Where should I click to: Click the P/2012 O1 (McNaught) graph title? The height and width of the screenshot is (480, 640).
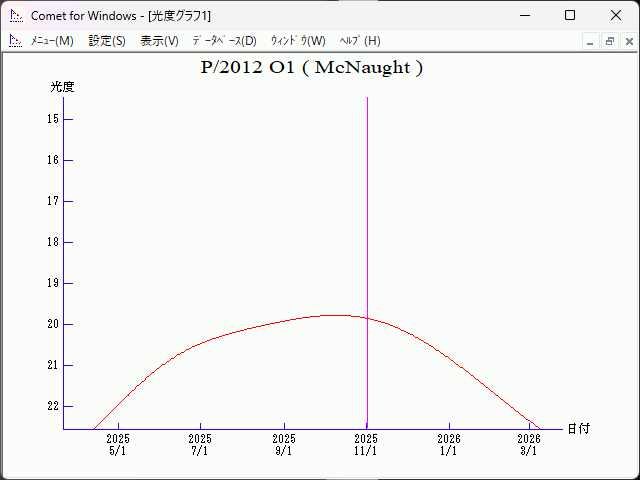312,68
